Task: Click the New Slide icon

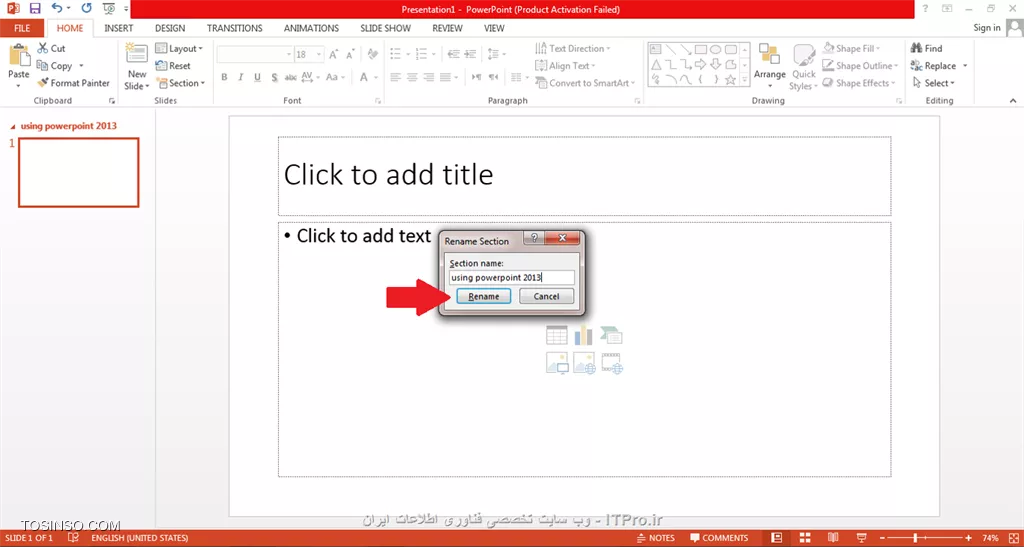Action: 136,54
